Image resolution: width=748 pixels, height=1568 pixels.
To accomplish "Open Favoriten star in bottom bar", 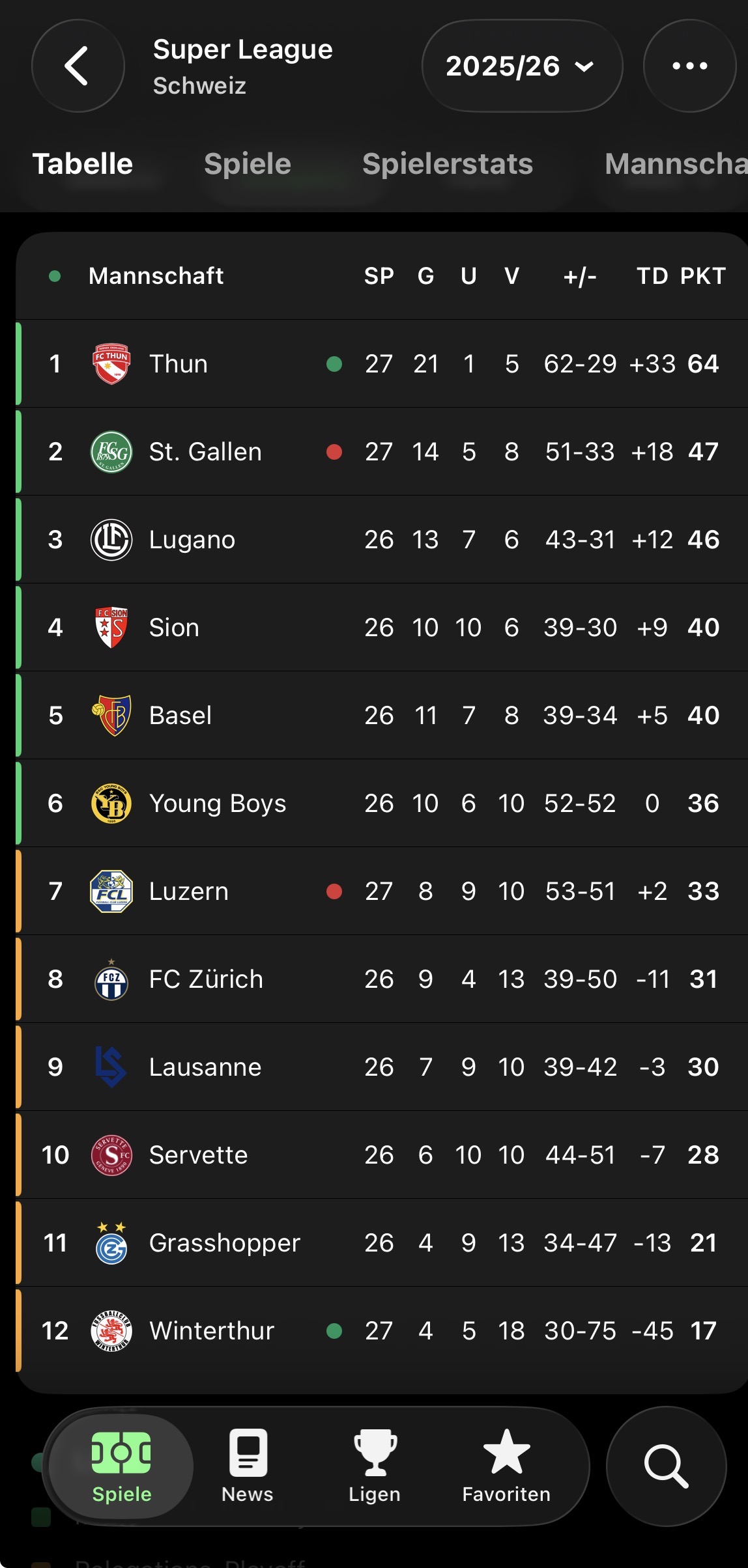I will pyautogui.click(x=506, y=1466).
